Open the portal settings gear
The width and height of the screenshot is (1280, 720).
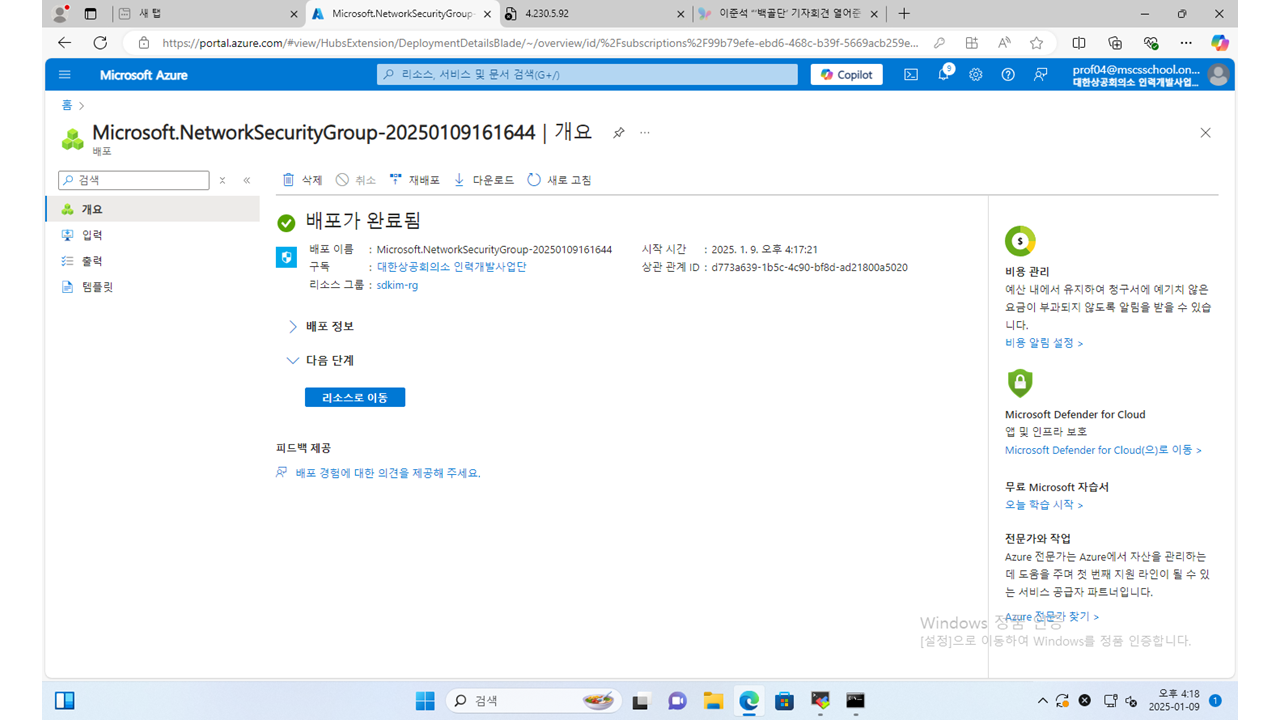pos(976,75)
